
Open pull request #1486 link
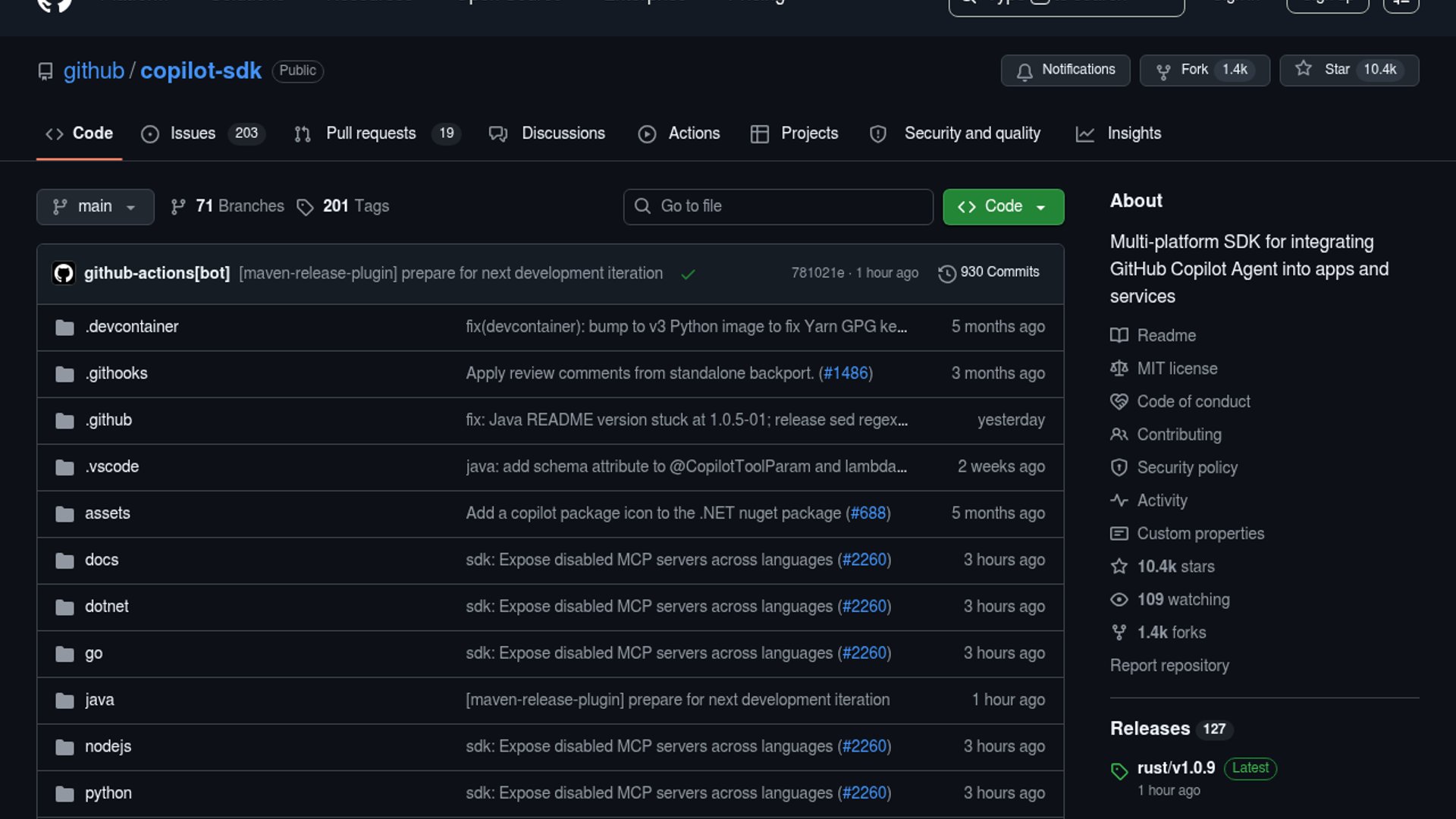[x=846, y=373]
